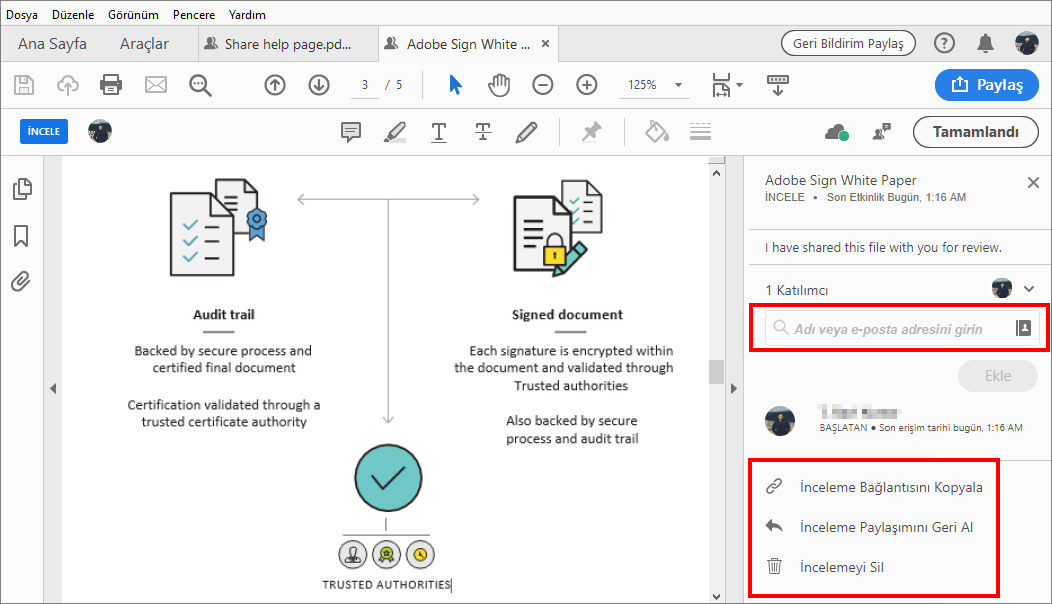1052x604 pixels.
Task: Click the scrollbar up arrow
Action: (x=717, y=173)
